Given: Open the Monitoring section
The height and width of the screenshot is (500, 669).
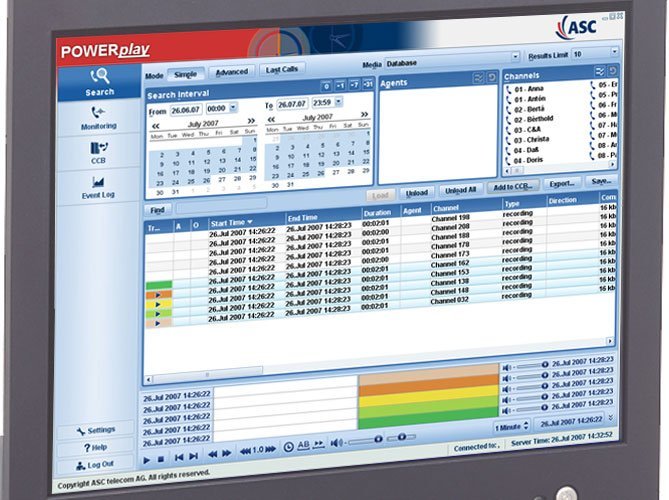Looking at the screenshot, I should point(99,119).
